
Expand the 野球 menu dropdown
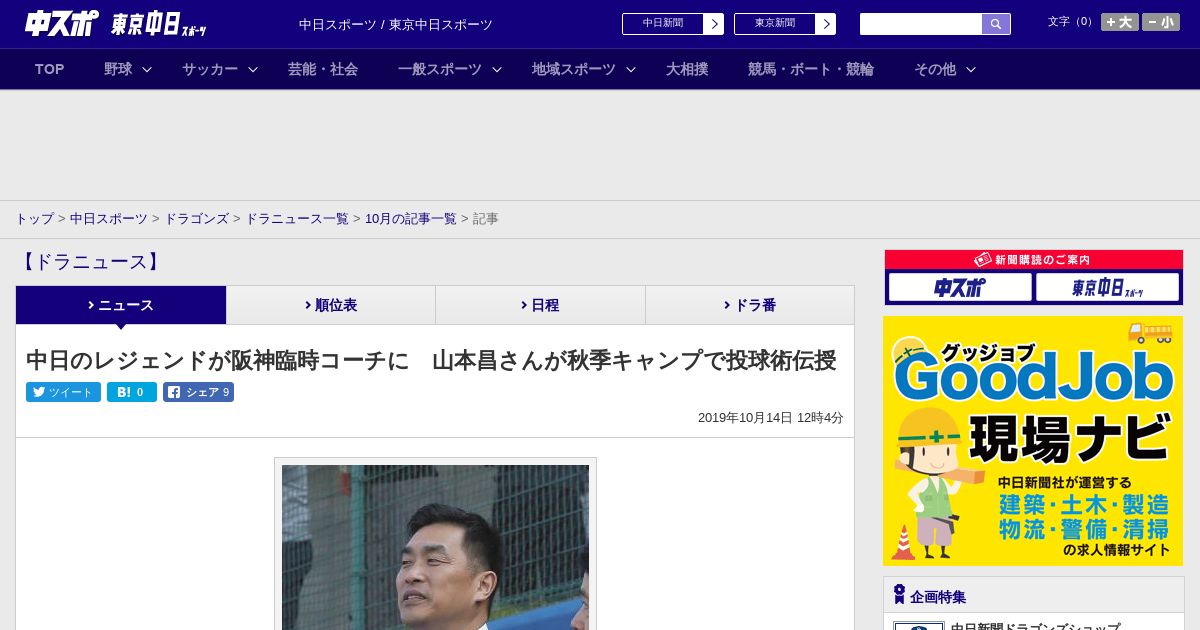(x=127, y=69)
